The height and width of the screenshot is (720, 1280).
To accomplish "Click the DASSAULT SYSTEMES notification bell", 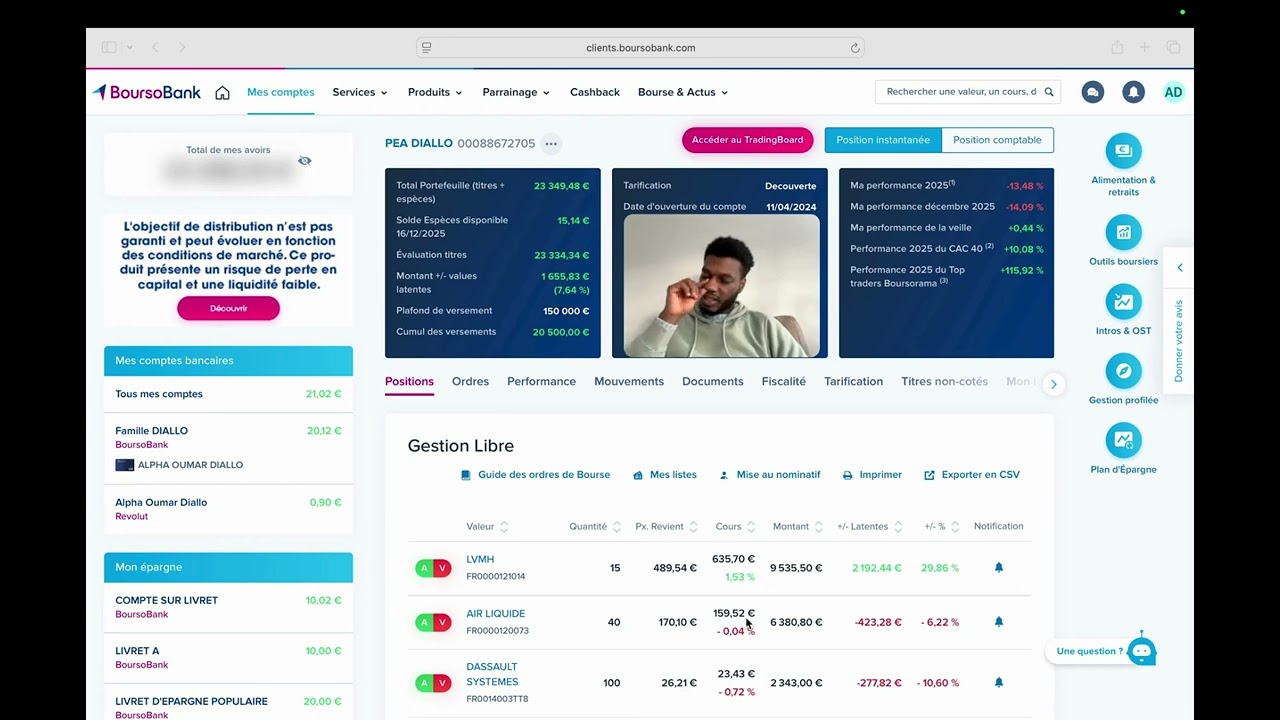I will click(998, 683).
